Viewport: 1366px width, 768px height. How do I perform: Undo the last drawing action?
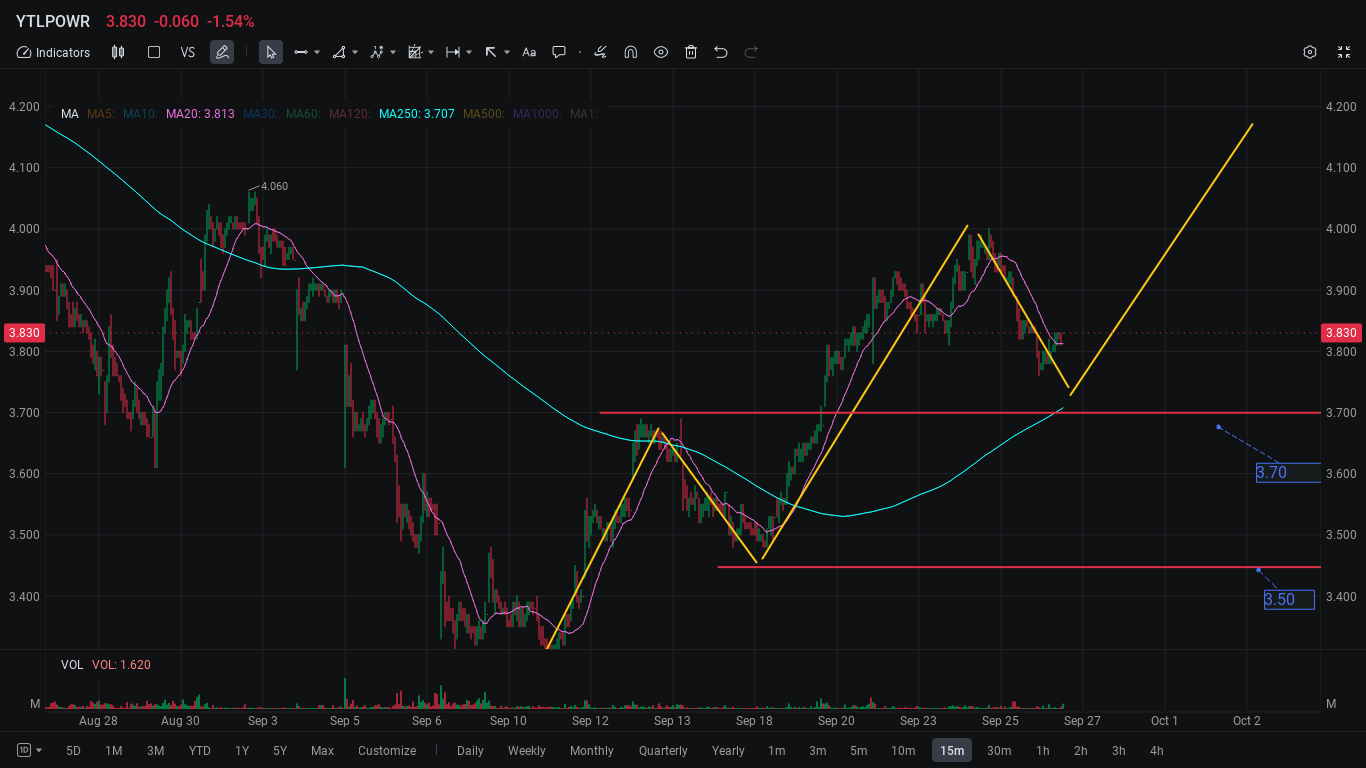click(x=721, y=52)
